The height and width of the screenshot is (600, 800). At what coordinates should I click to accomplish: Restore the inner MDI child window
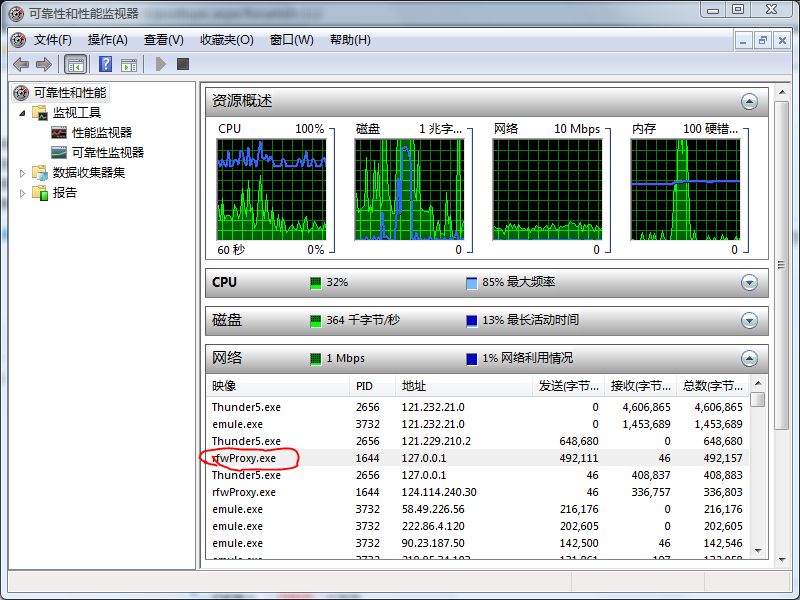763,40
